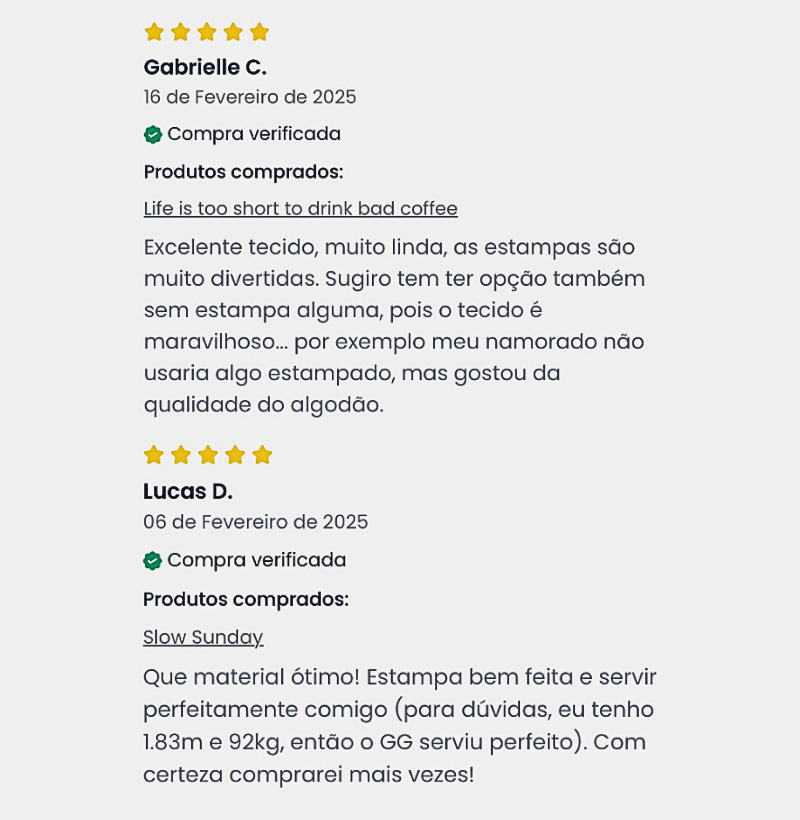800x820 pixels.
Task: Click the reviewer name Lucas D.
Action: pos(188,492)
